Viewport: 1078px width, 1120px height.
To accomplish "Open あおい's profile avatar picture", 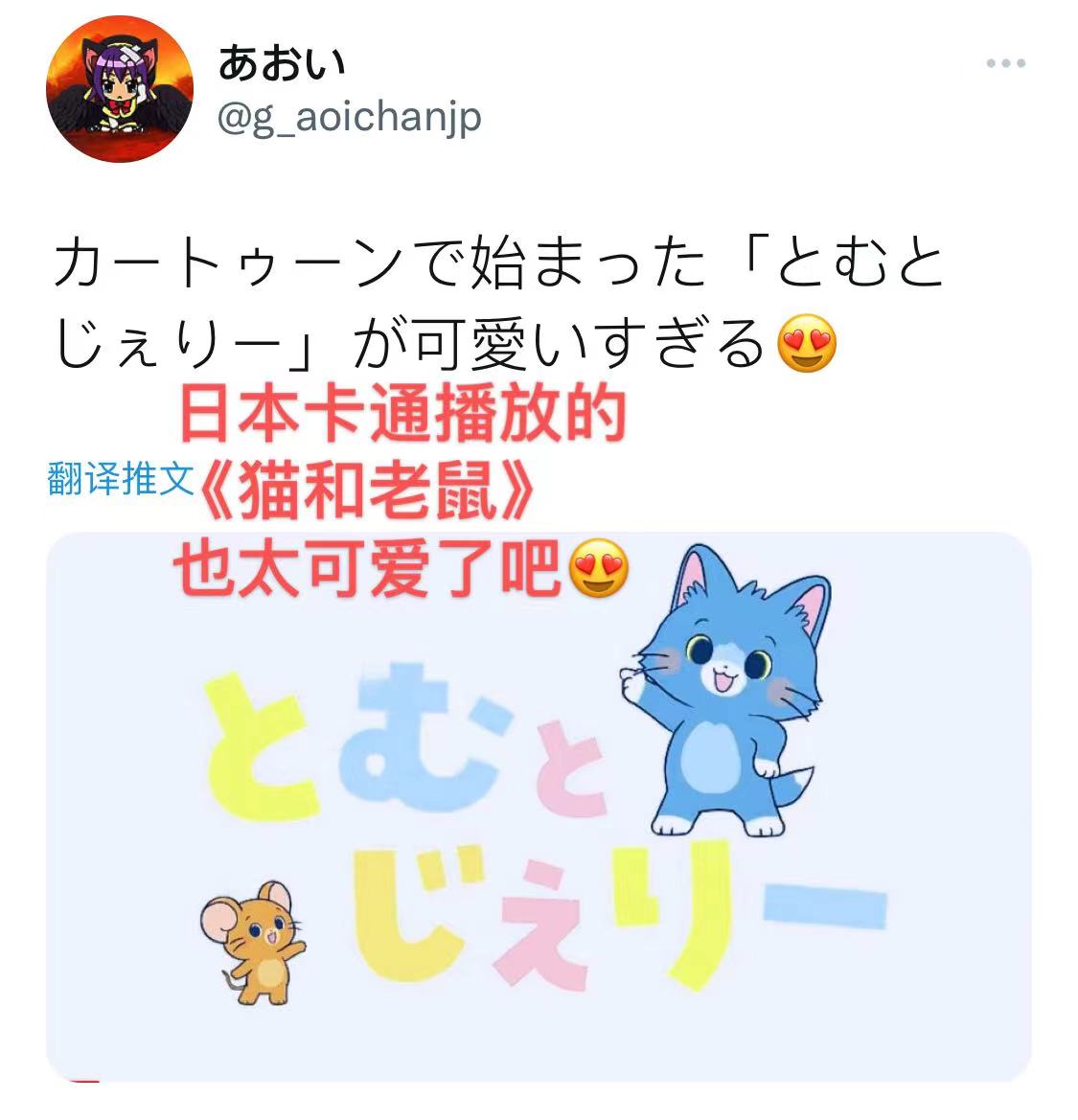I will [x=120, y=89].
